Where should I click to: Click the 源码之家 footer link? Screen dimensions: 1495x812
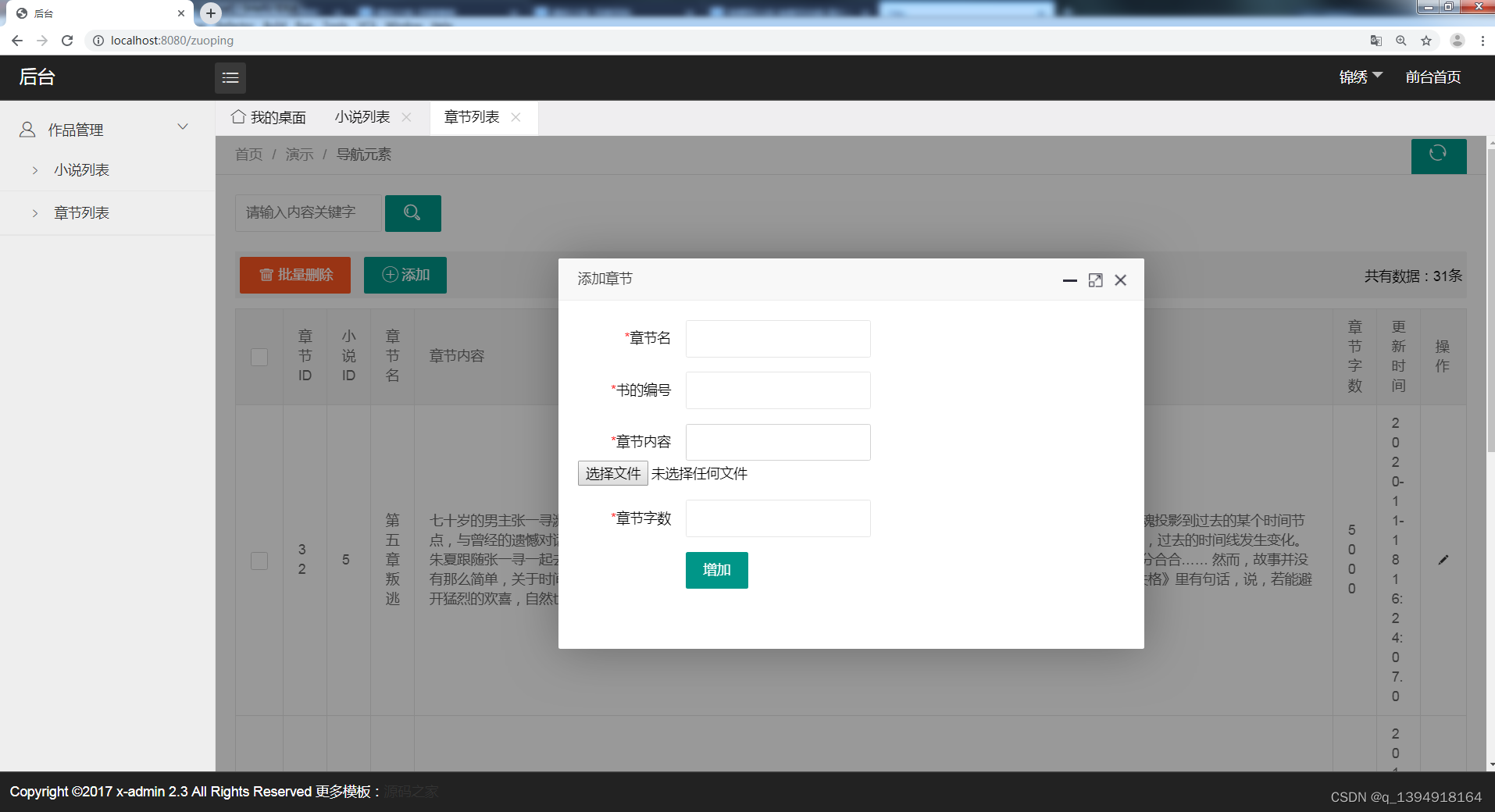point(411,792)
